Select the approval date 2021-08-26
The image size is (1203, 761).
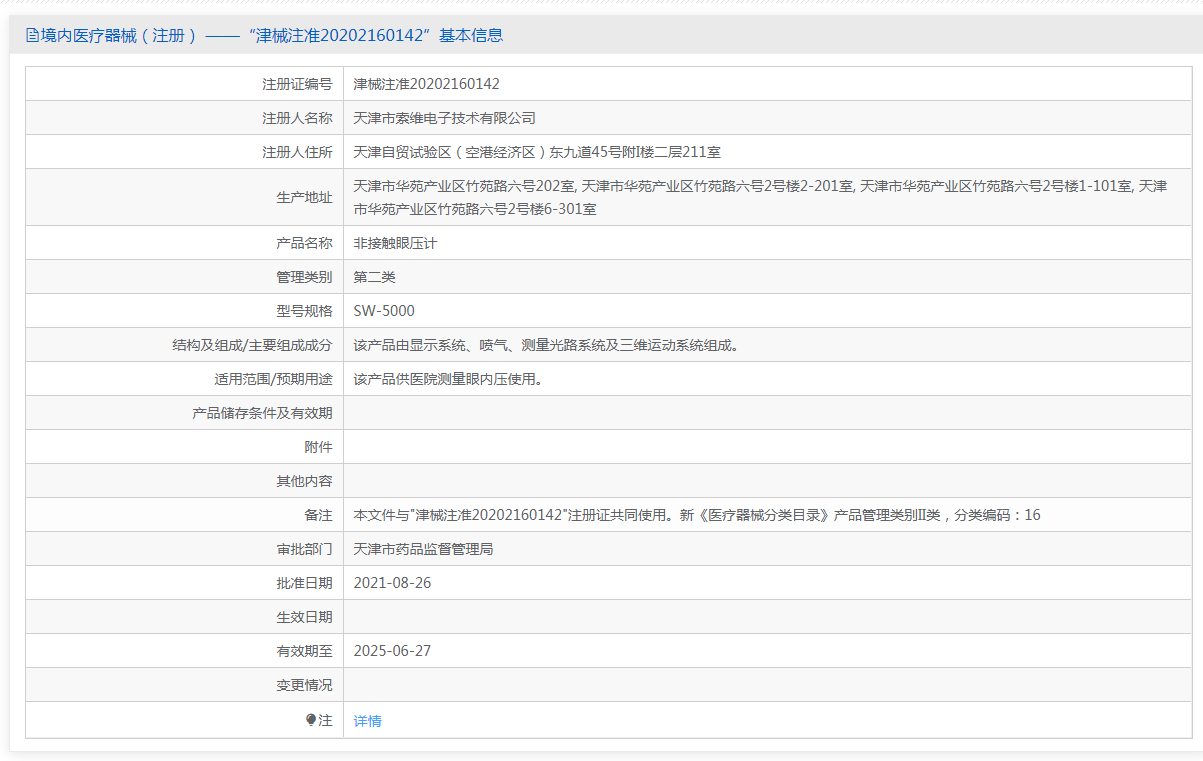pyautogui.click(x=392, y=583)
